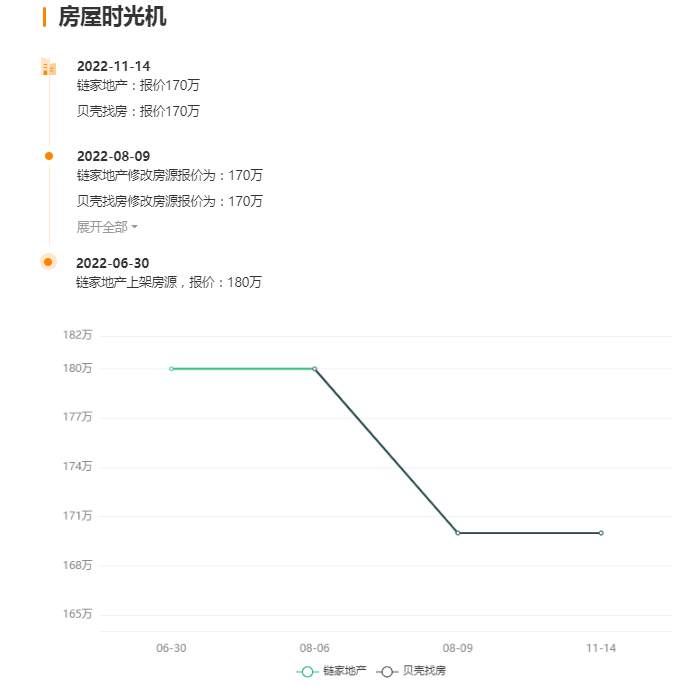
Task: Toggle the 贝壳找房 series in the legend
Action: pos(411,671)
